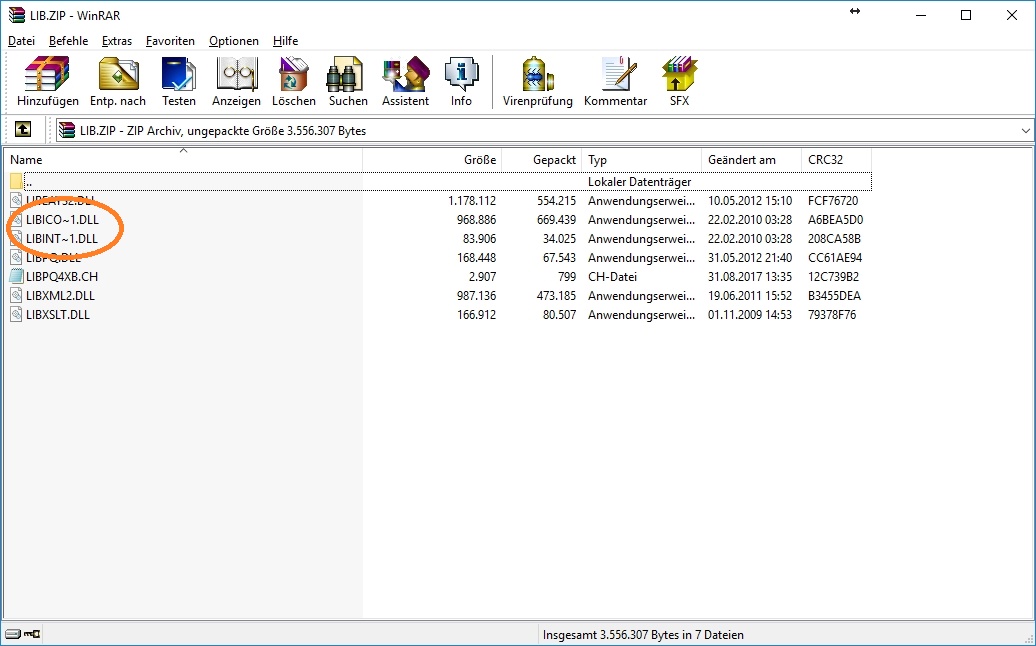Click CRC value A6BEA5D0
Screen dimensions: 1036x646
point(835,219)
